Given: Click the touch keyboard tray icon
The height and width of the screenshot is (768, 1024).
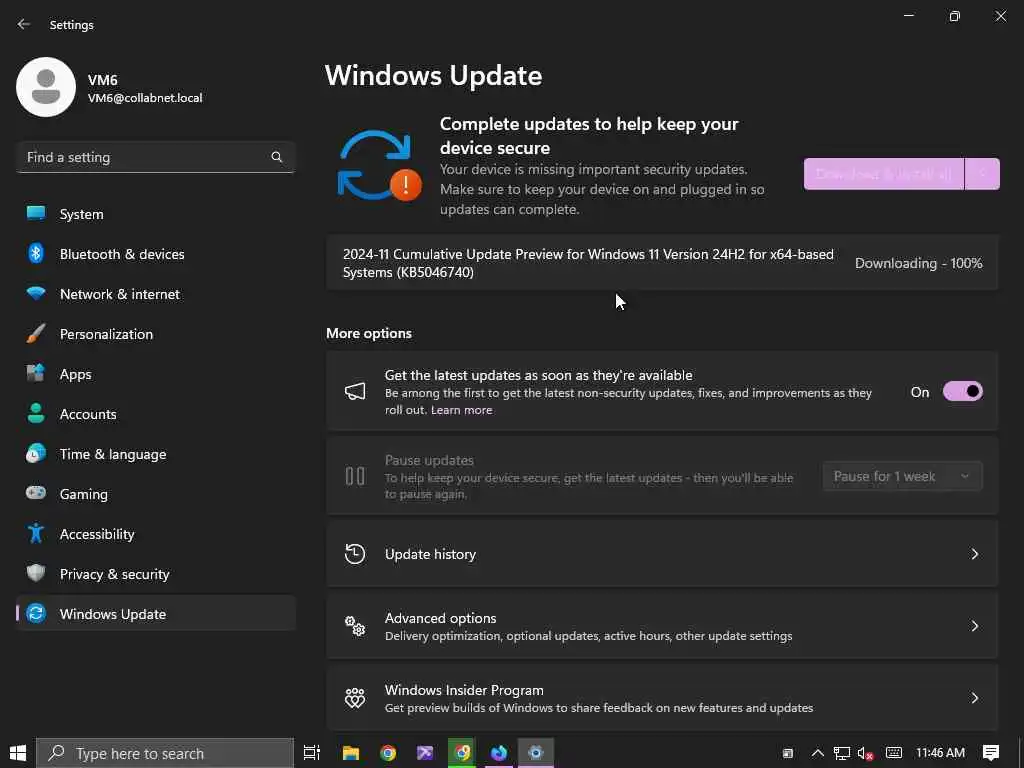Looking at the screenshot, I should (x=894, y=753).
